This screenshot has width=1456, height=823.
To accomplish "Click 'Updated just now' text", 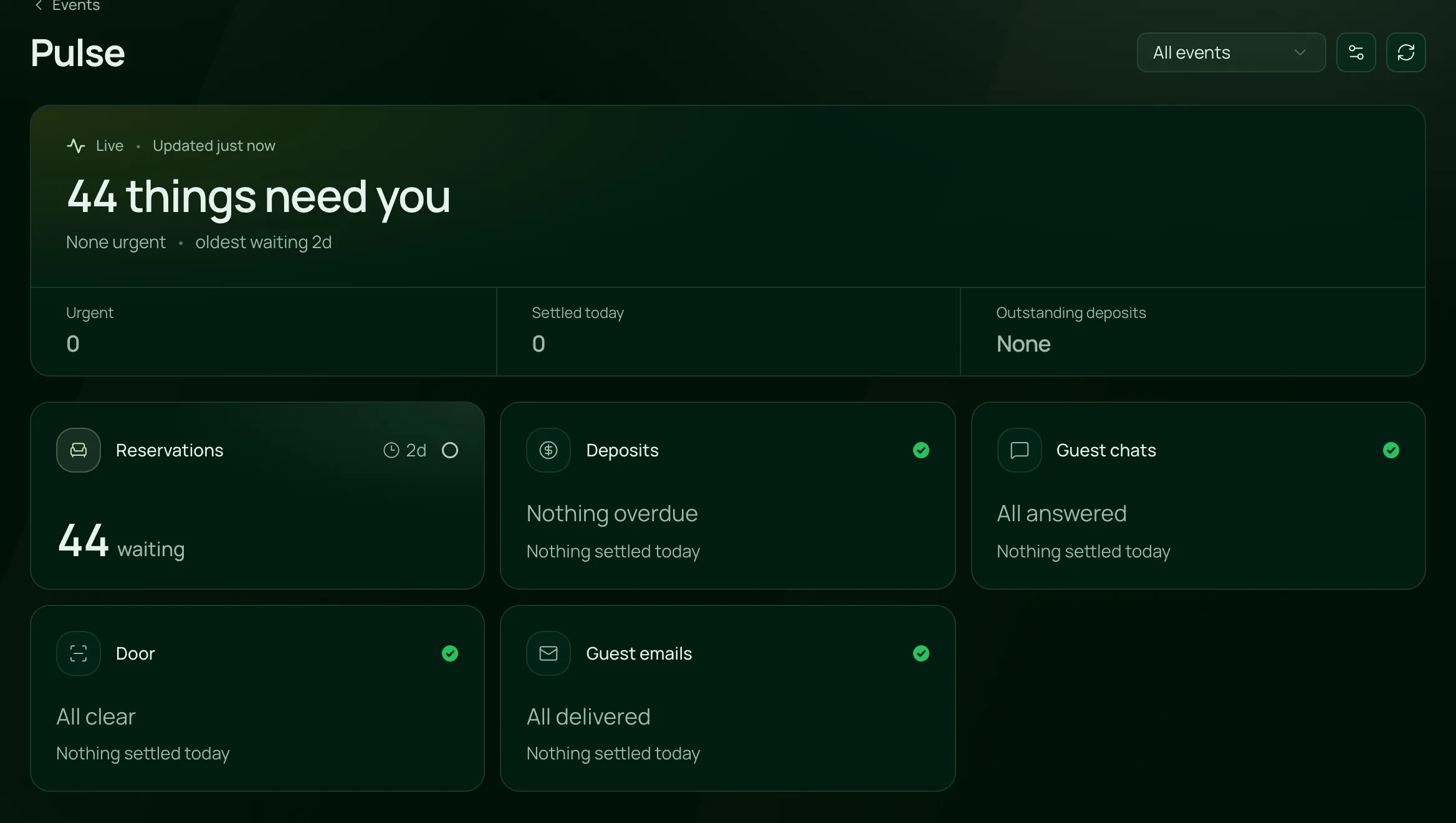I will click(214, 146).
